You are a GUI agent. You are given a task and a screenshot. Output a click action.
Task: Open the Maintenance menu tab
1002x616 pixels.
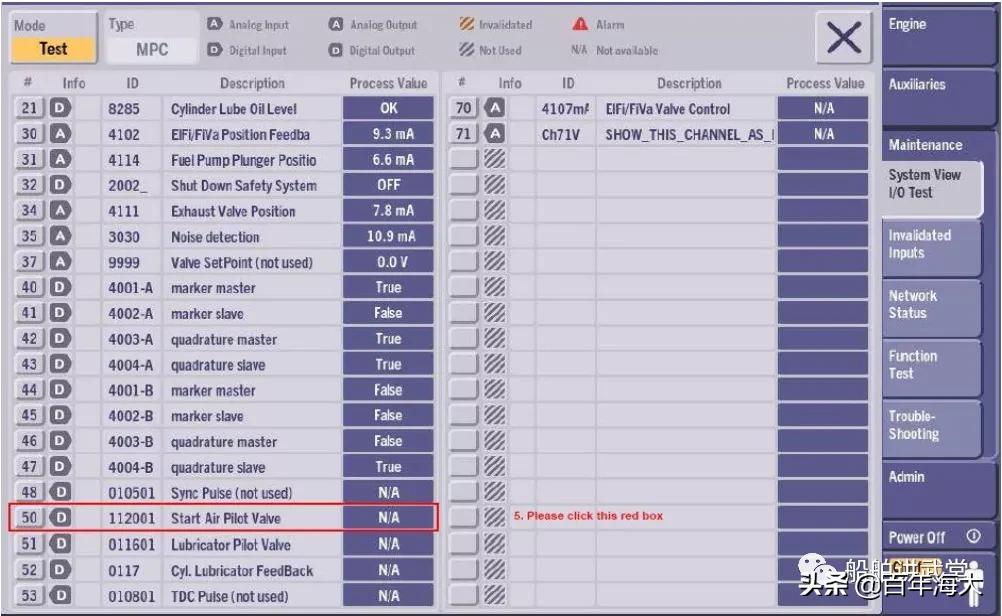(x=937, y=144)
